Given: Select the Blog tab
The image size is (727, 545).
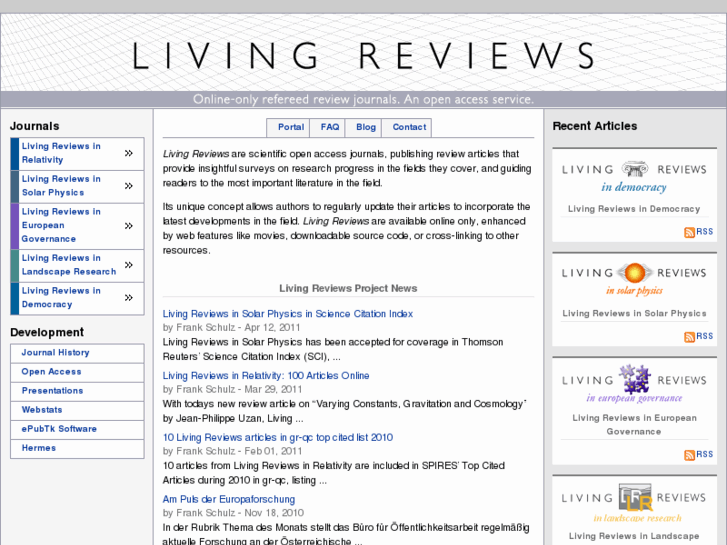Looking at the screenshot, I should click(x=366, y=127).
